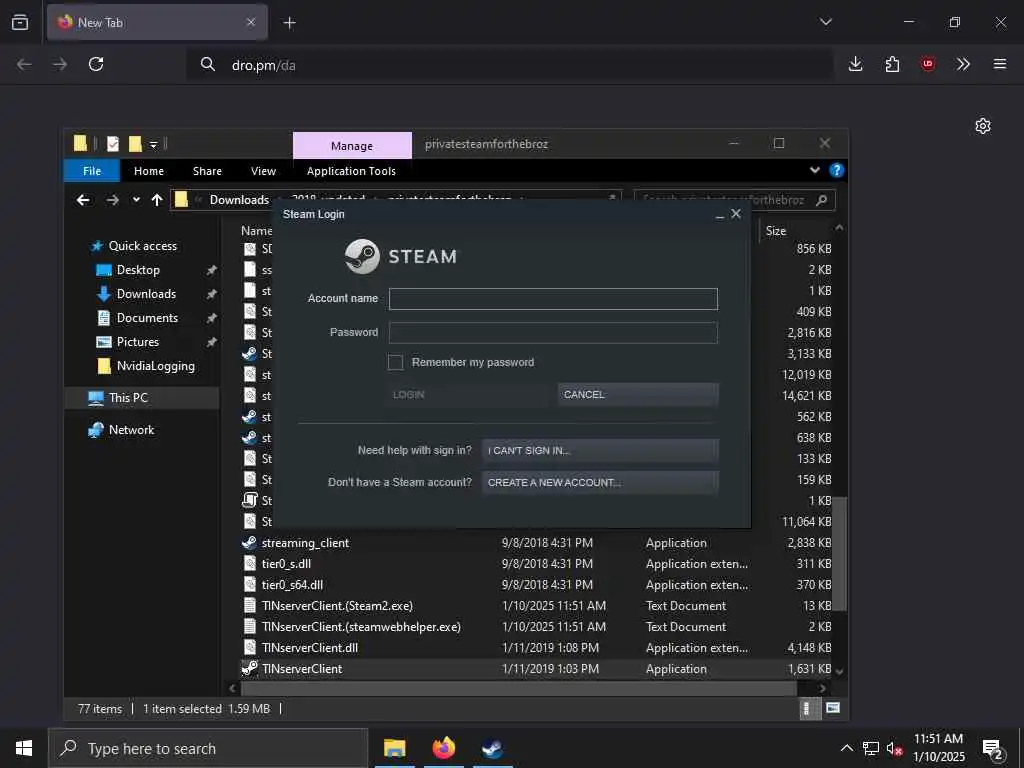Switch to the Home ribbon tab
1024x768 pixels.
point(149,171)
